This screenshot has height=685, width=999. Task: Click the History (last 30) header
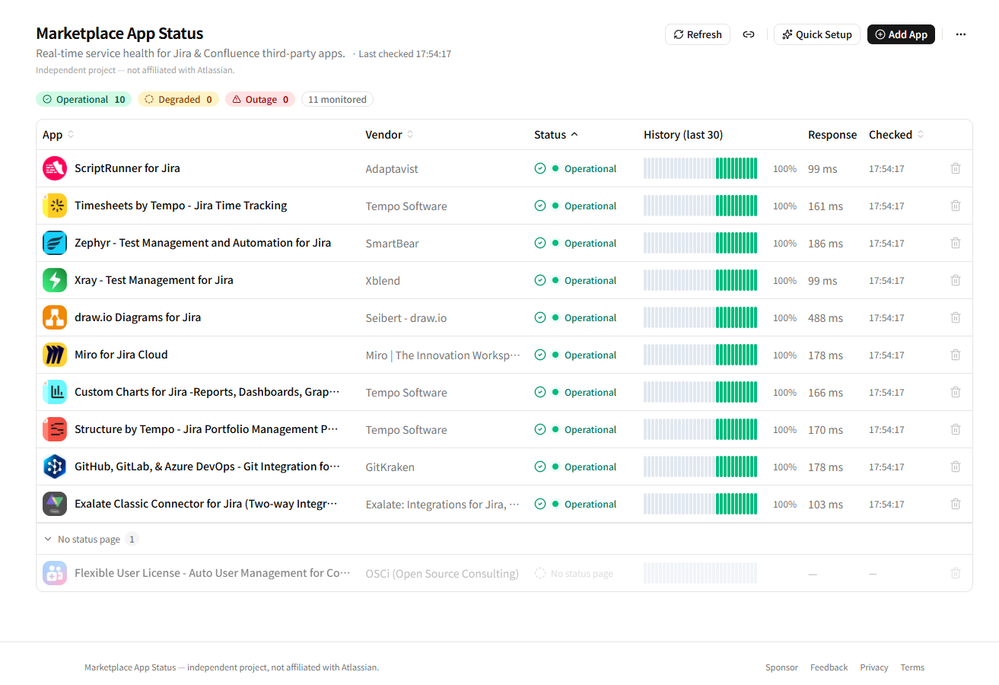(x=683, y=134)
